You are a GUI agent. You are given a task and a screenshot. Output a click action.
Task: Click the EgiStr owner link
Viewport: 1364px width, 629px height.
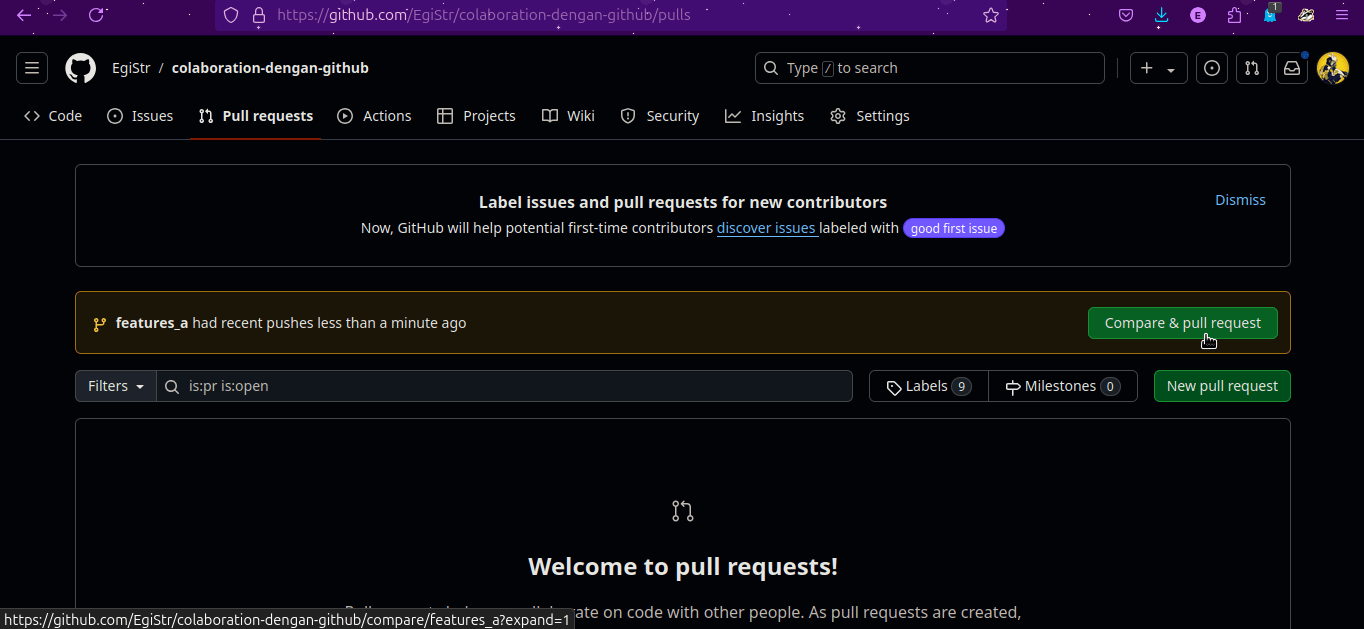pos(131,68)
